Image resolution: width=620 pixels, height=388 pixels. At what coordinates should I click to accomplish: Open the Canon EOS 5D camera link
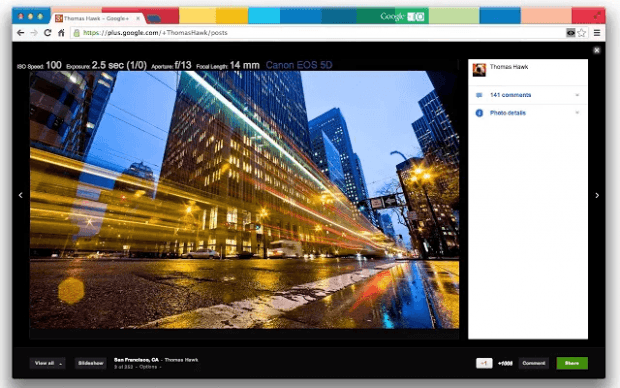coord(299,65)
